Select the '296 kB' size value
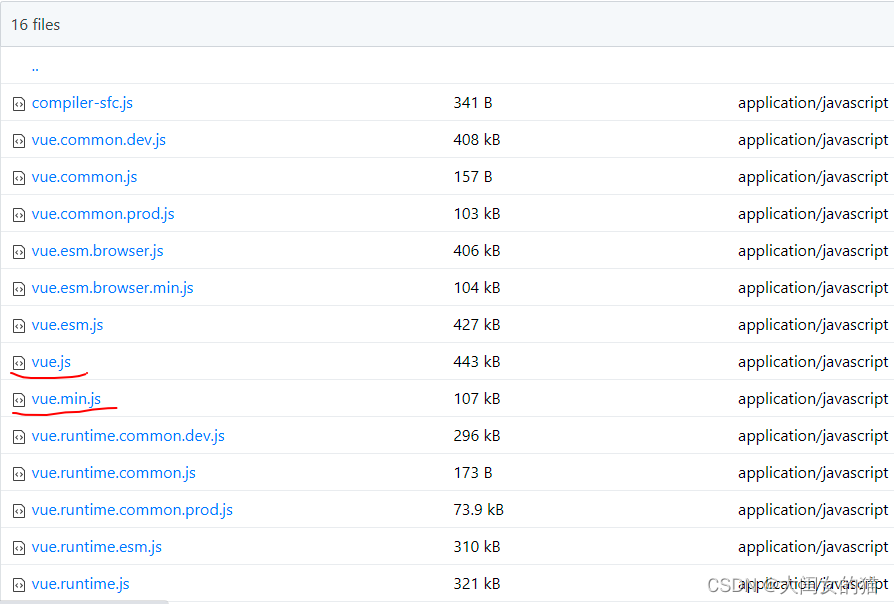This screenshot has width=894, height=604. click(x=477, y=436)
